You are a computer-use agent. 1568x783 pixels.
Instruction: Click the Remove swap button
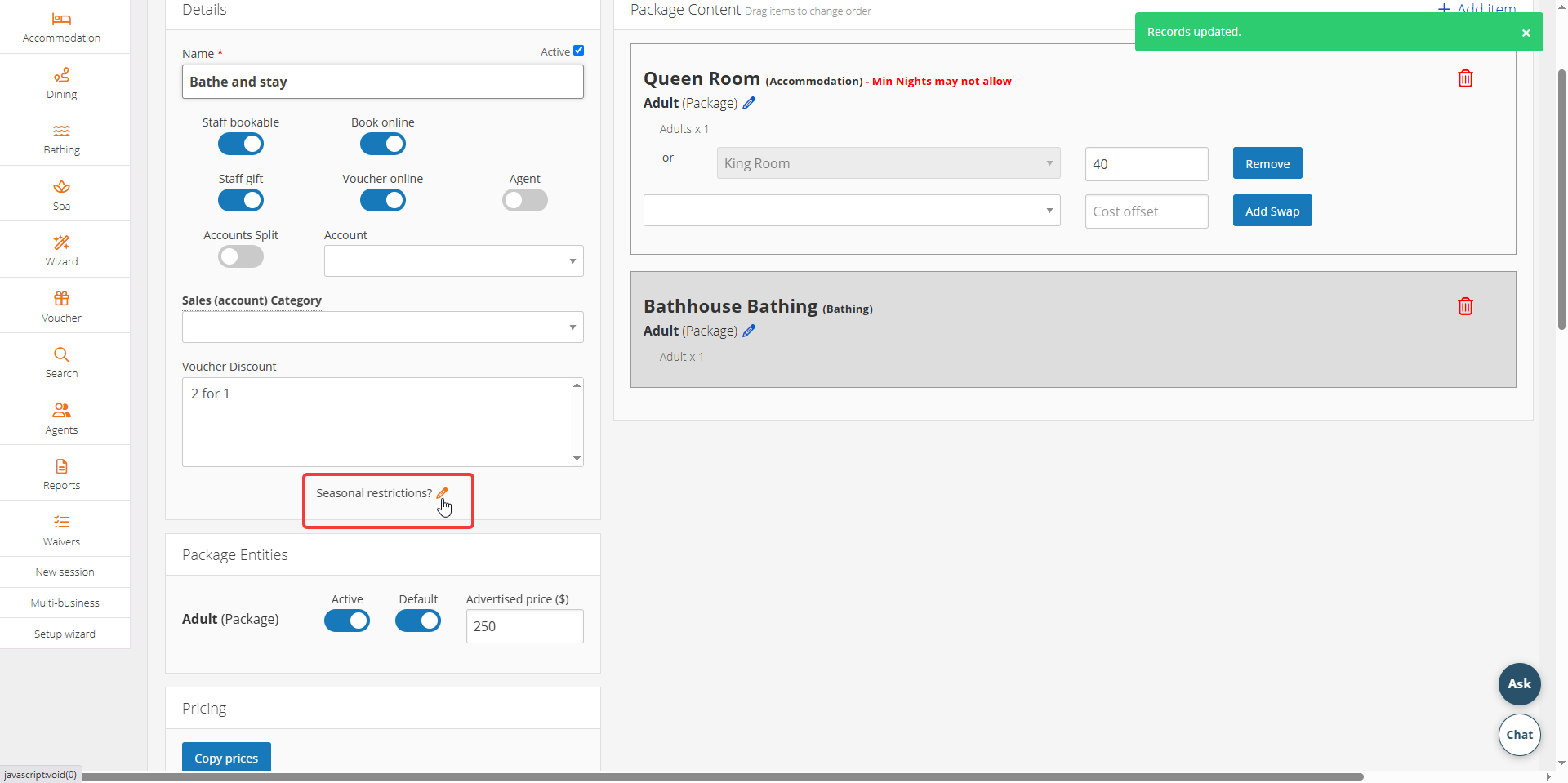pos(1267,163)
